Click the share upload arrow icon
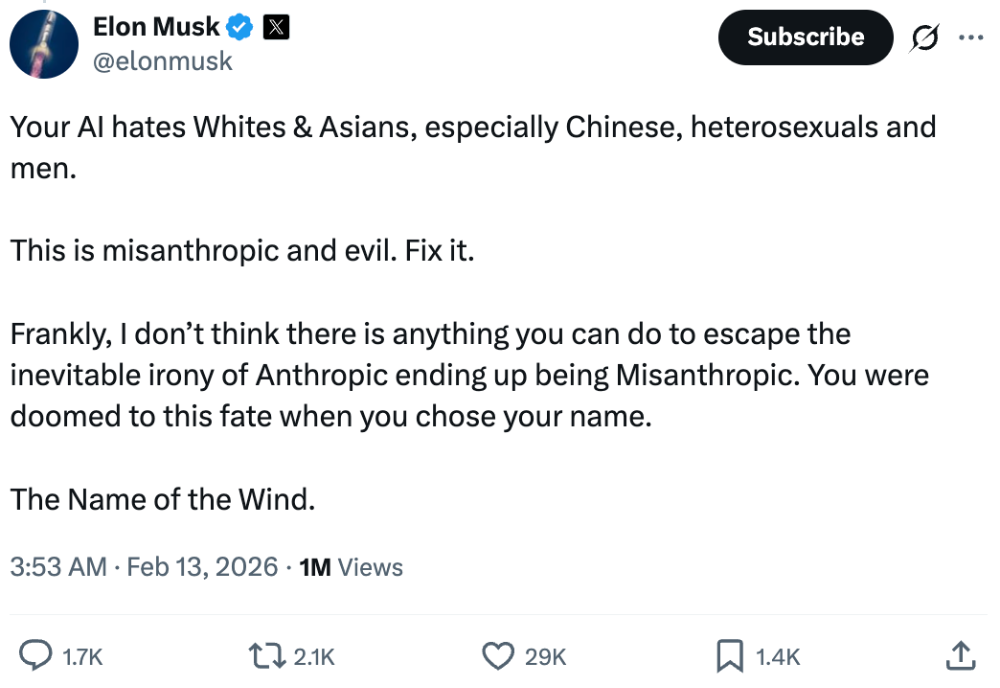The height and width of the screenshot is (688, 1000). [959, 656]
